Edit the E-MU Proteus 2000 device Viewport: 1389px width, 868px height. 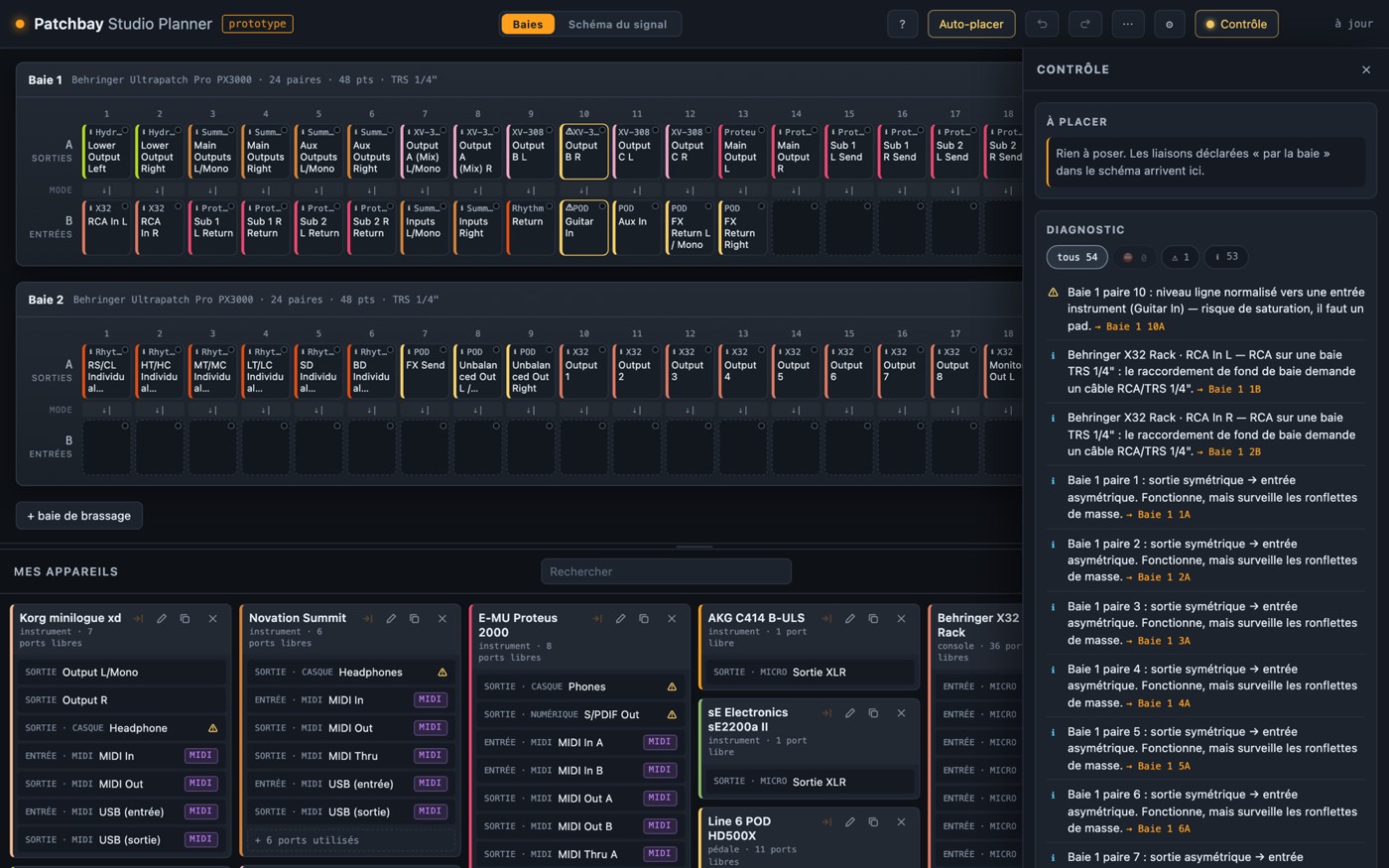pos(620,618)
